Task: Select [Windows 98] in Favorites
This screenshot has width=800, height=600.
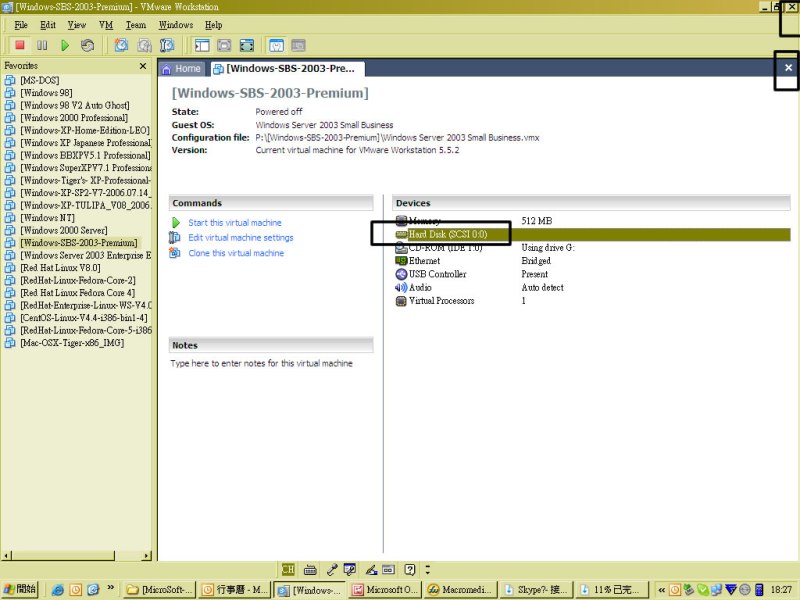Action: pyautogui.click(x=46, y=93)
